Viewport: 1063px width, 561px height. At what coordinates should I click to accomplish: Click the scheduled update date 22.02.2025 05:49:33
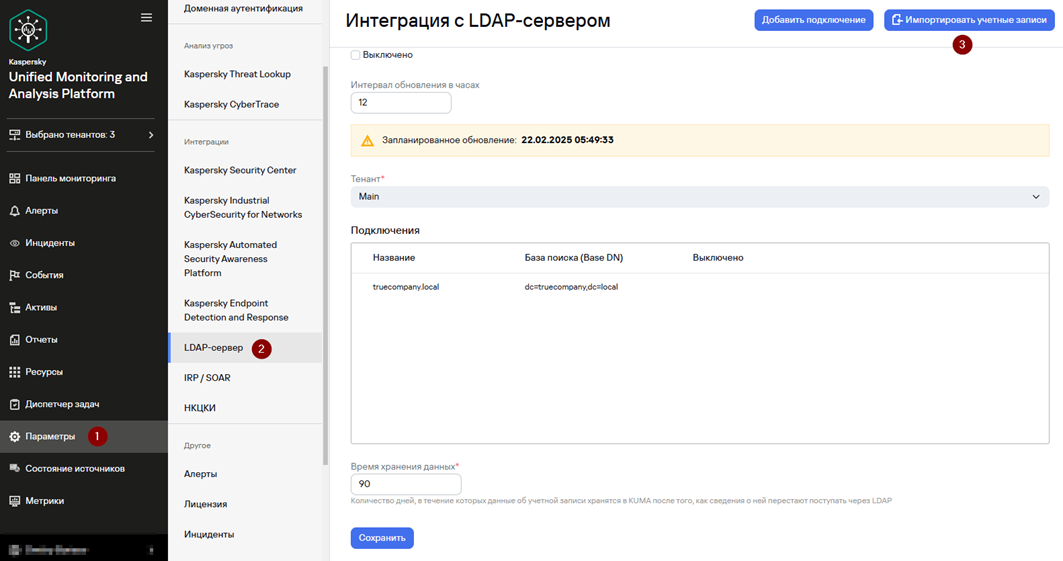tap(567, 140)
